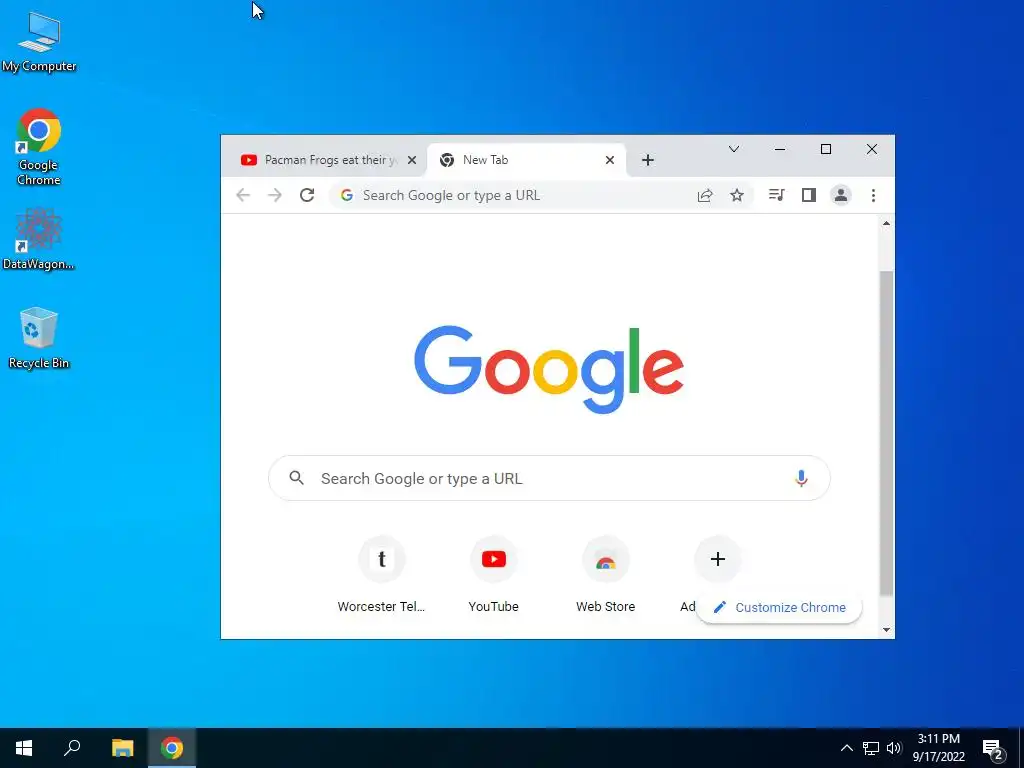Open the Chrome side panel
This screenshot has width=1024, height=768.
808,195
